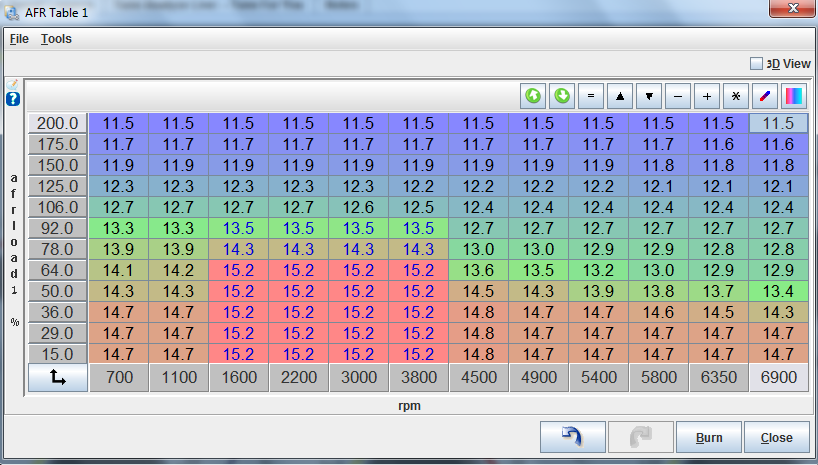Enable the 3D View checkbox
Screen dimensions: 818x465
pos(757,63)
